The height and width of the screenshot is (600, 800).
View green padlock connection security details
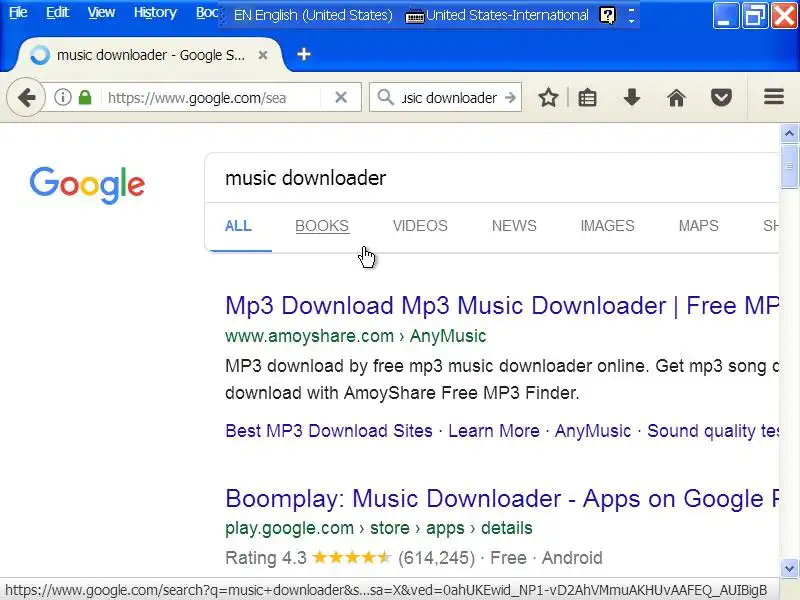tap(85, 97)
